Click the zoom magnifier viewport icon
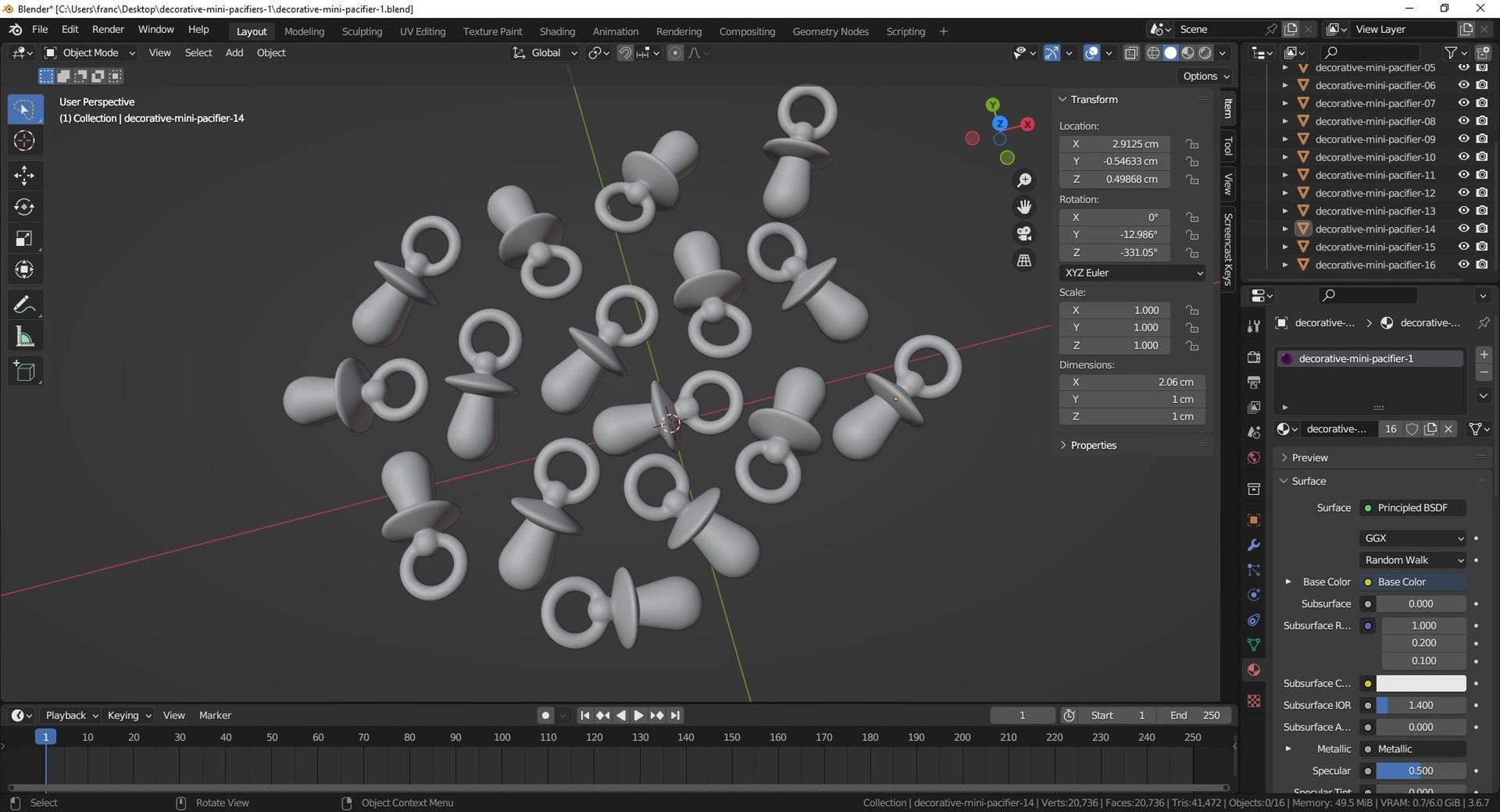Viewport: 1500px width, 812px height. (x=1023, y=180)
